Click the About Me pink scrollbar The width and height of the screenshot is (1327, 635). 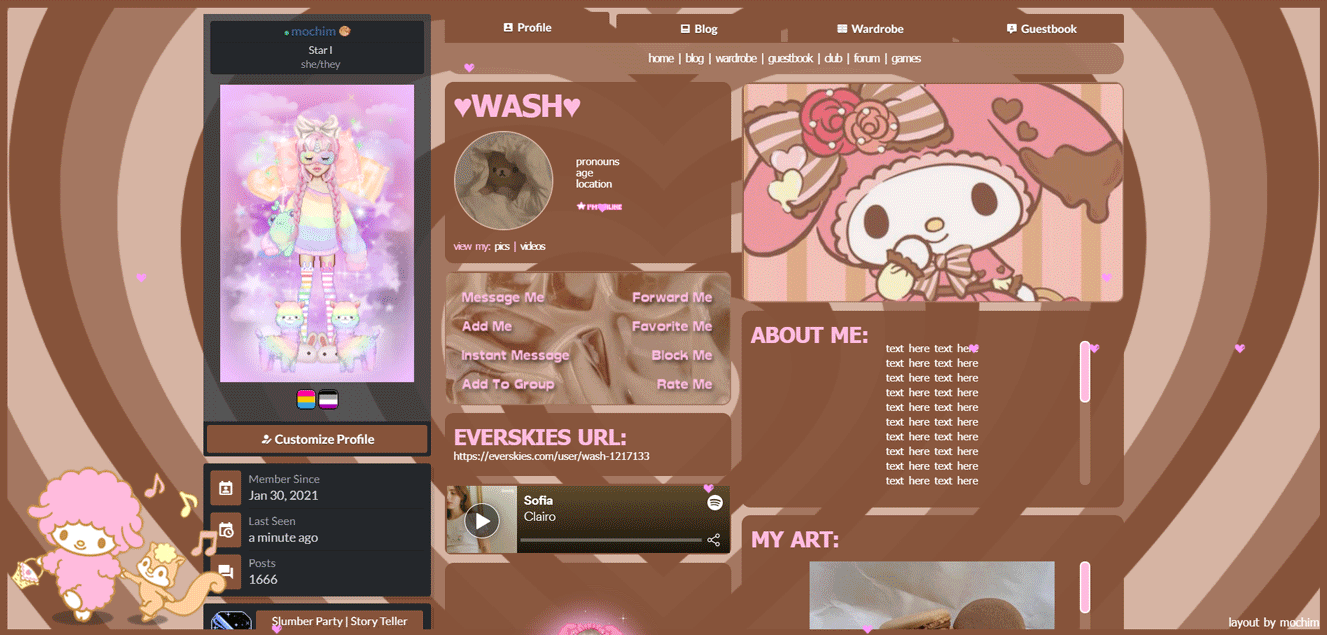[x=1085, y=372]
